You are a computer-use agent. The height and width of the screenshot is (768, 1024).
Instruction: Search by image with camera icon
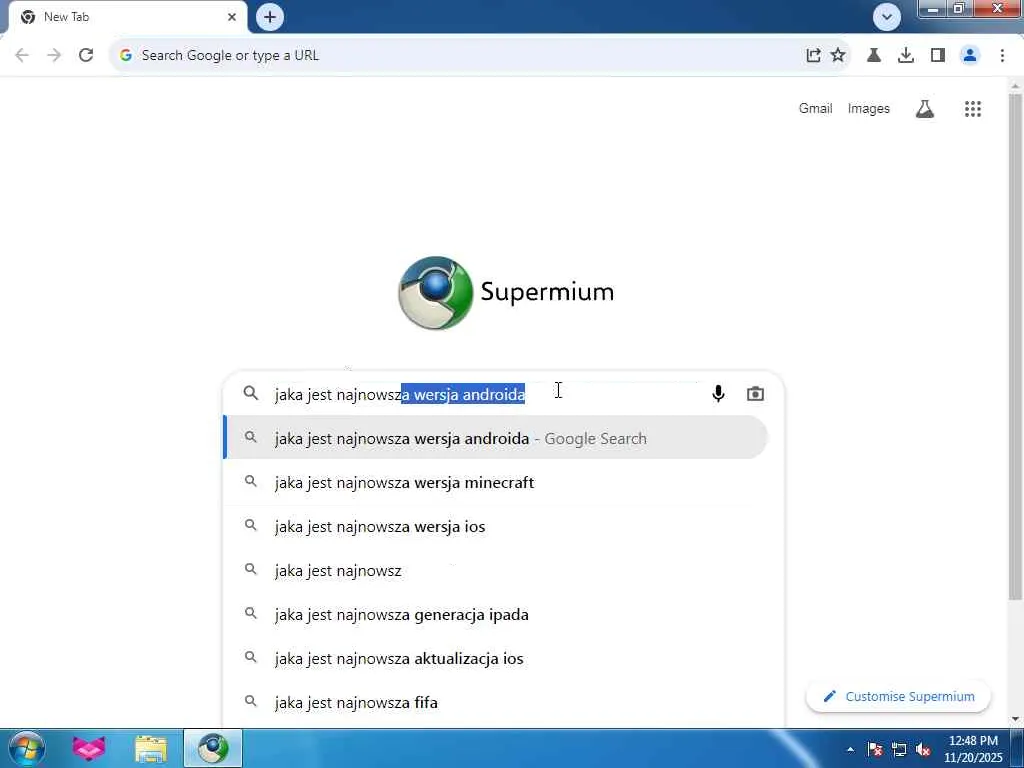(x=755, y=394)
